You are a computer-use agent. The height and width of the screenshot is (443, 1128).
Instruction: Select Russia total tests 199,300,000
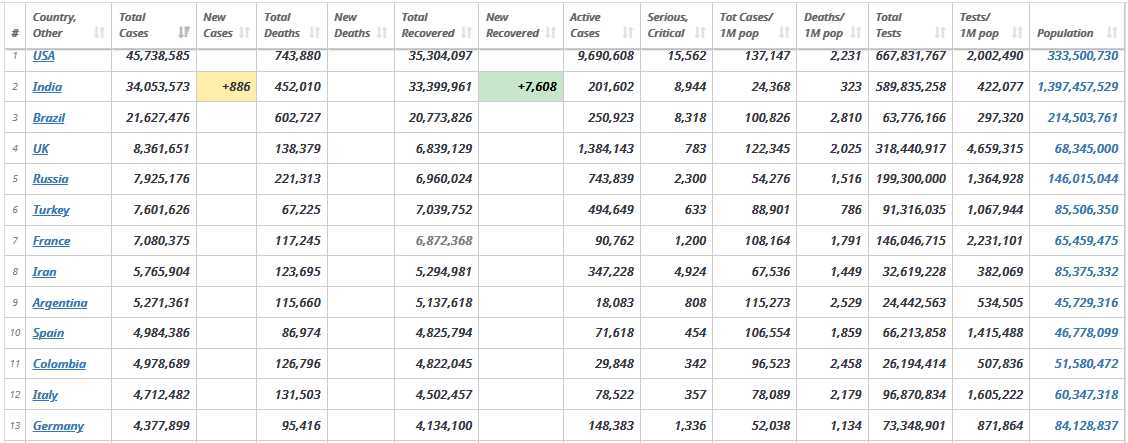point(911,179)
